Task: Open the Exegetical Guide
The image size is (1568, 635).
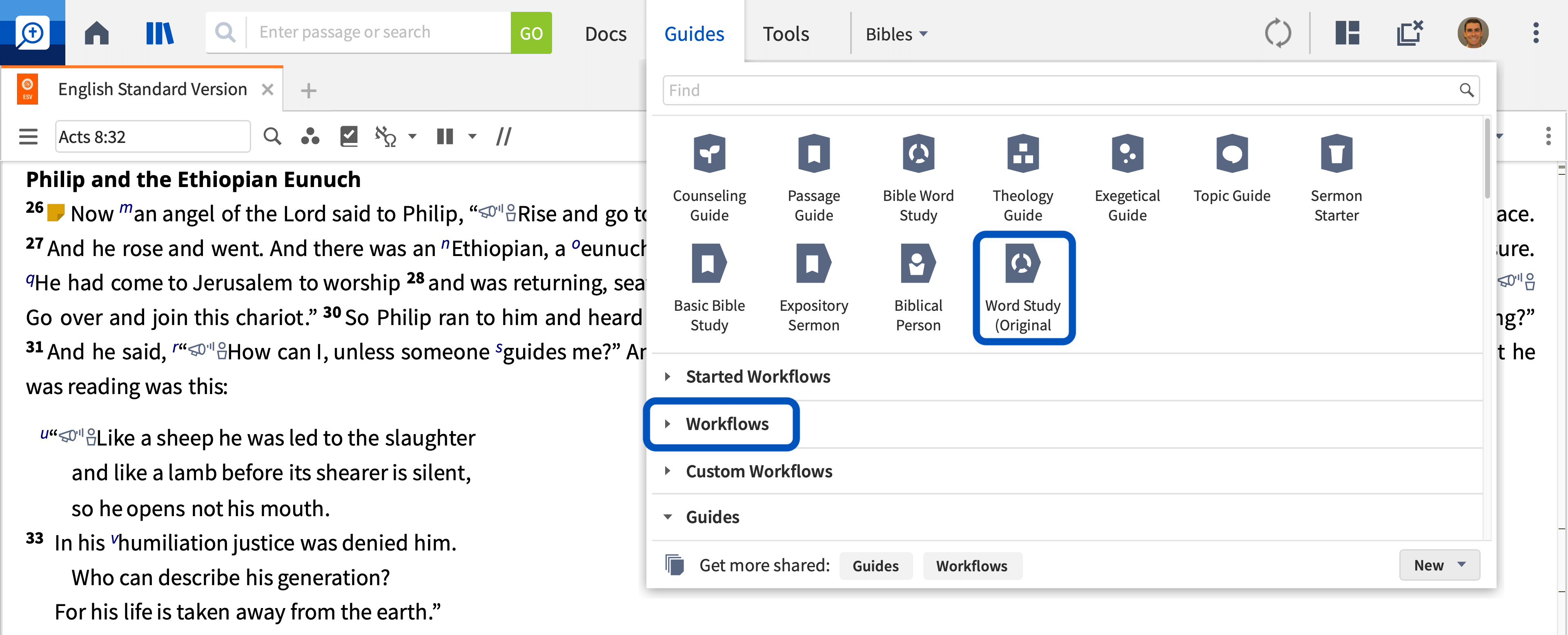Action: 1127,178
